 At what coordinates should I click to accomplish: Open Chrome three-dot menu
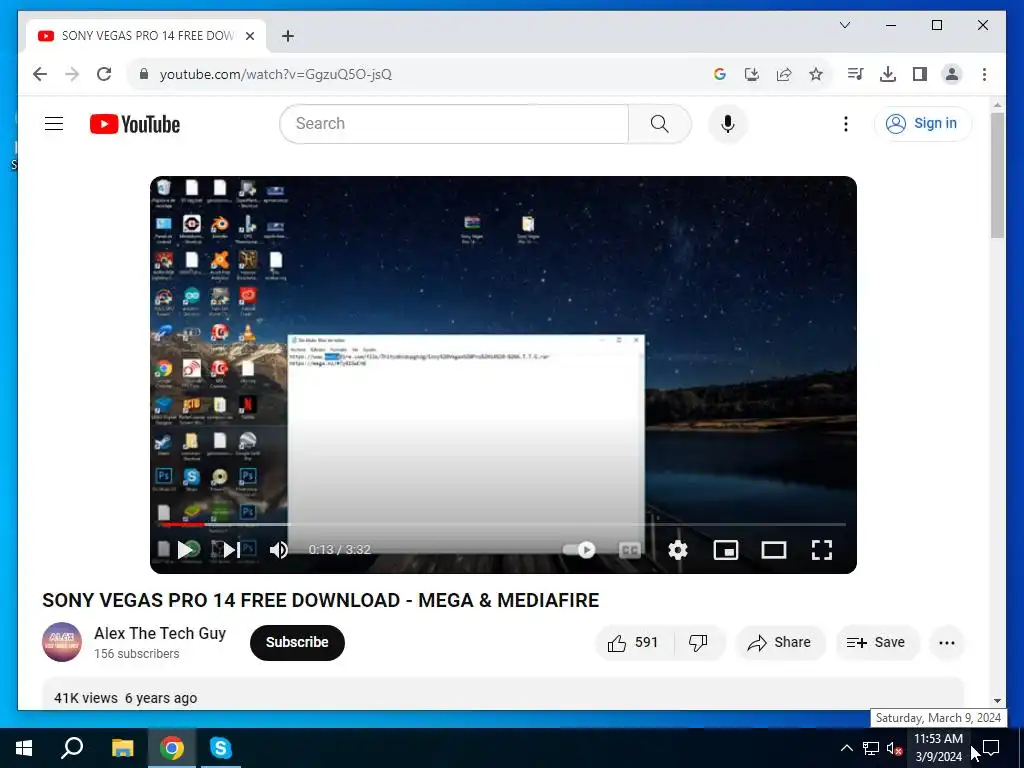(984, 74)
